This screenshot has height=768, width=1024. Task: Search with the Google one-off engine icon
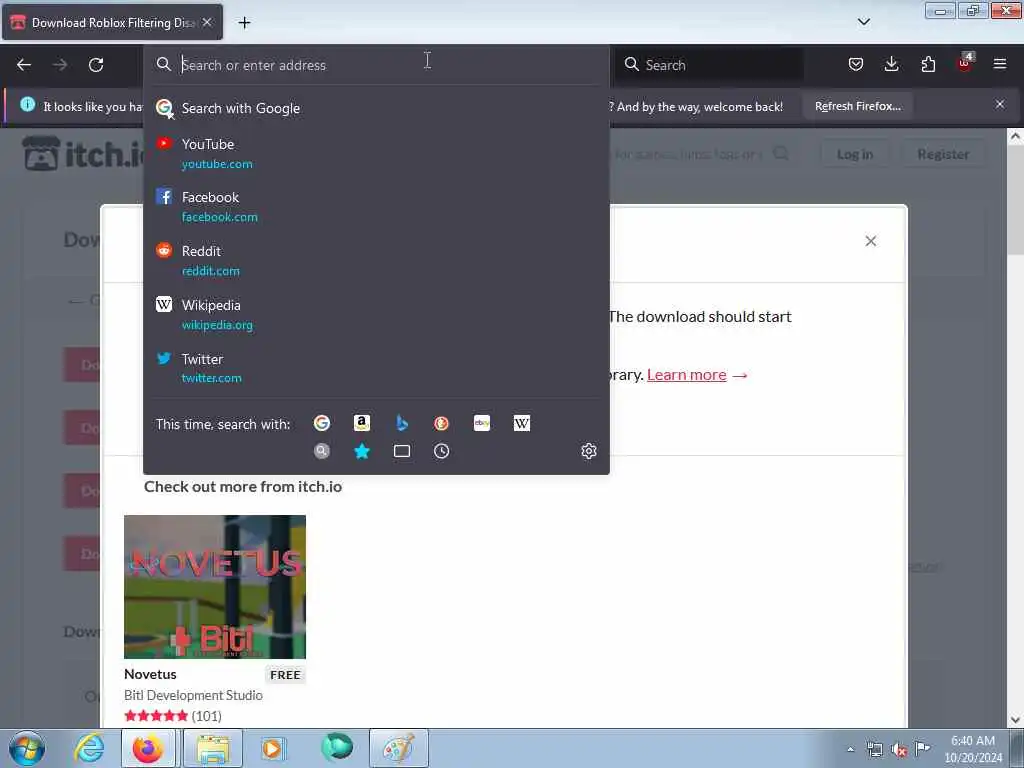[x=321, y=423]
